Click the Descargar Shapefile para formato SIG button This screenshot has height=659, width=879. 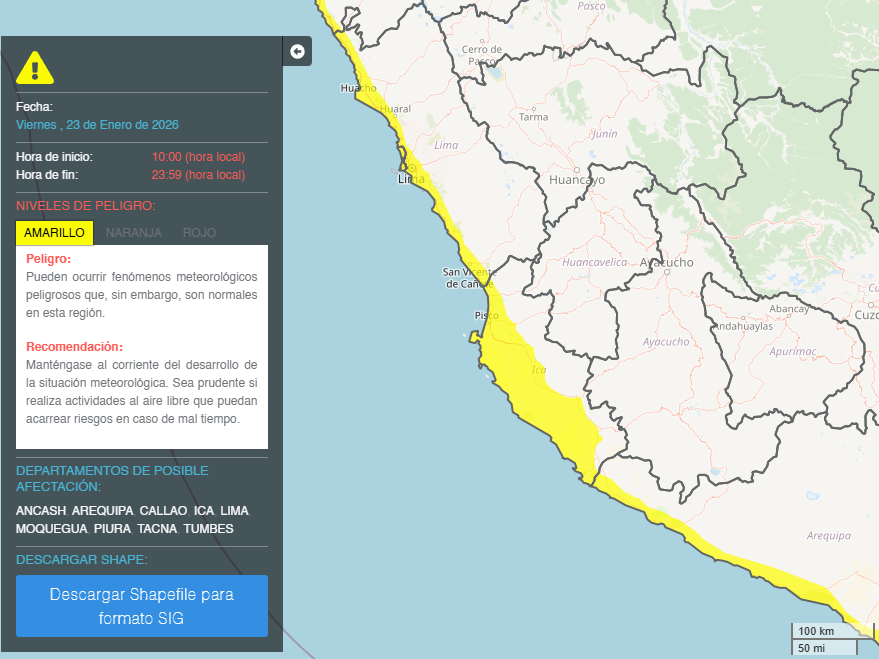(x=142, y=606)
